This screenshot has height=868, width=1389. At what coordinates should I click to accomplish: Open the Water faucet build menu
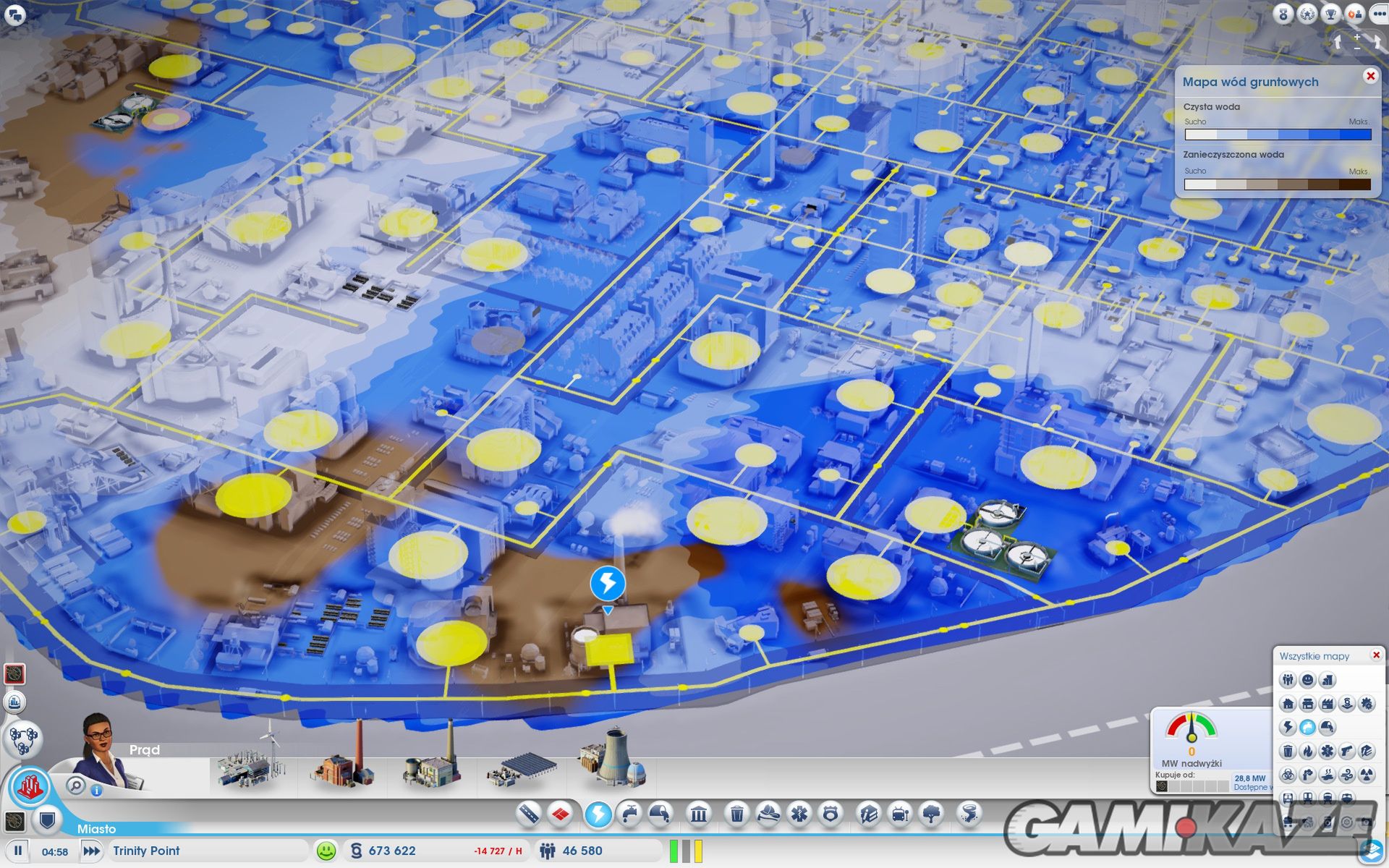click(630, 814)
